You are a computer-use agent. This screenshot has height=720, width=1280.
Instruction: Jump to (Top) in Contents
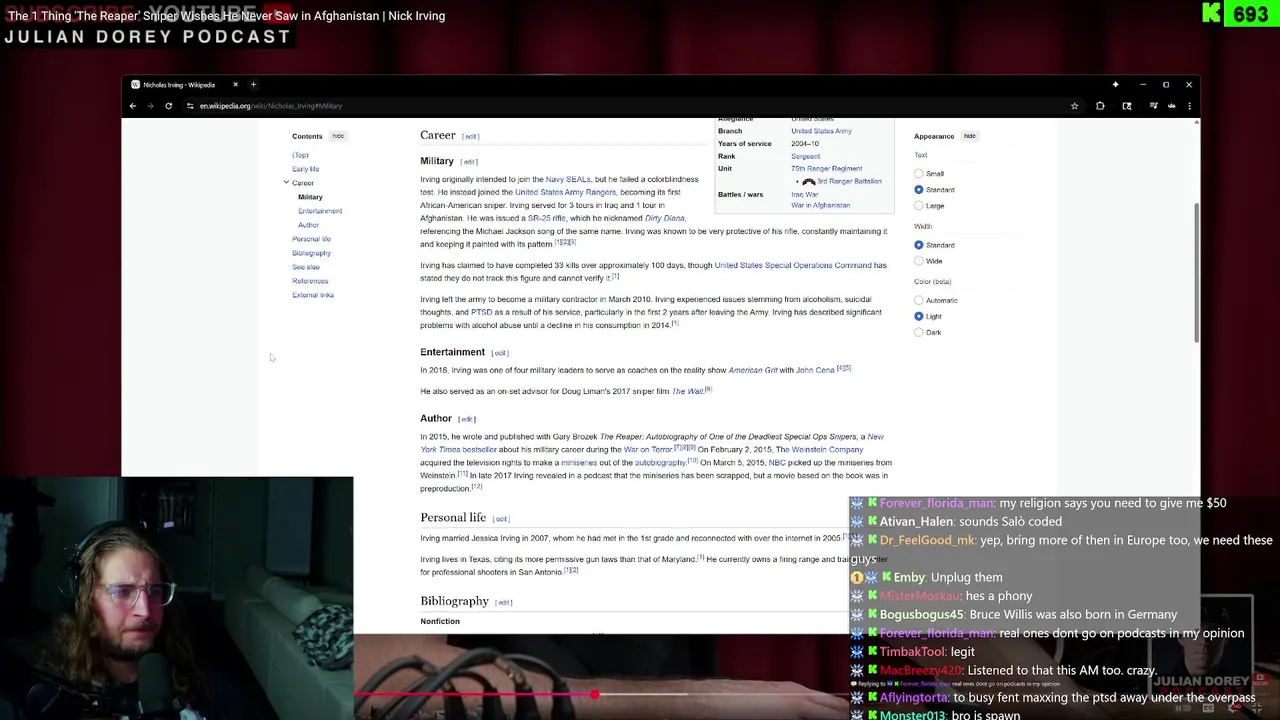pos(300,155)
